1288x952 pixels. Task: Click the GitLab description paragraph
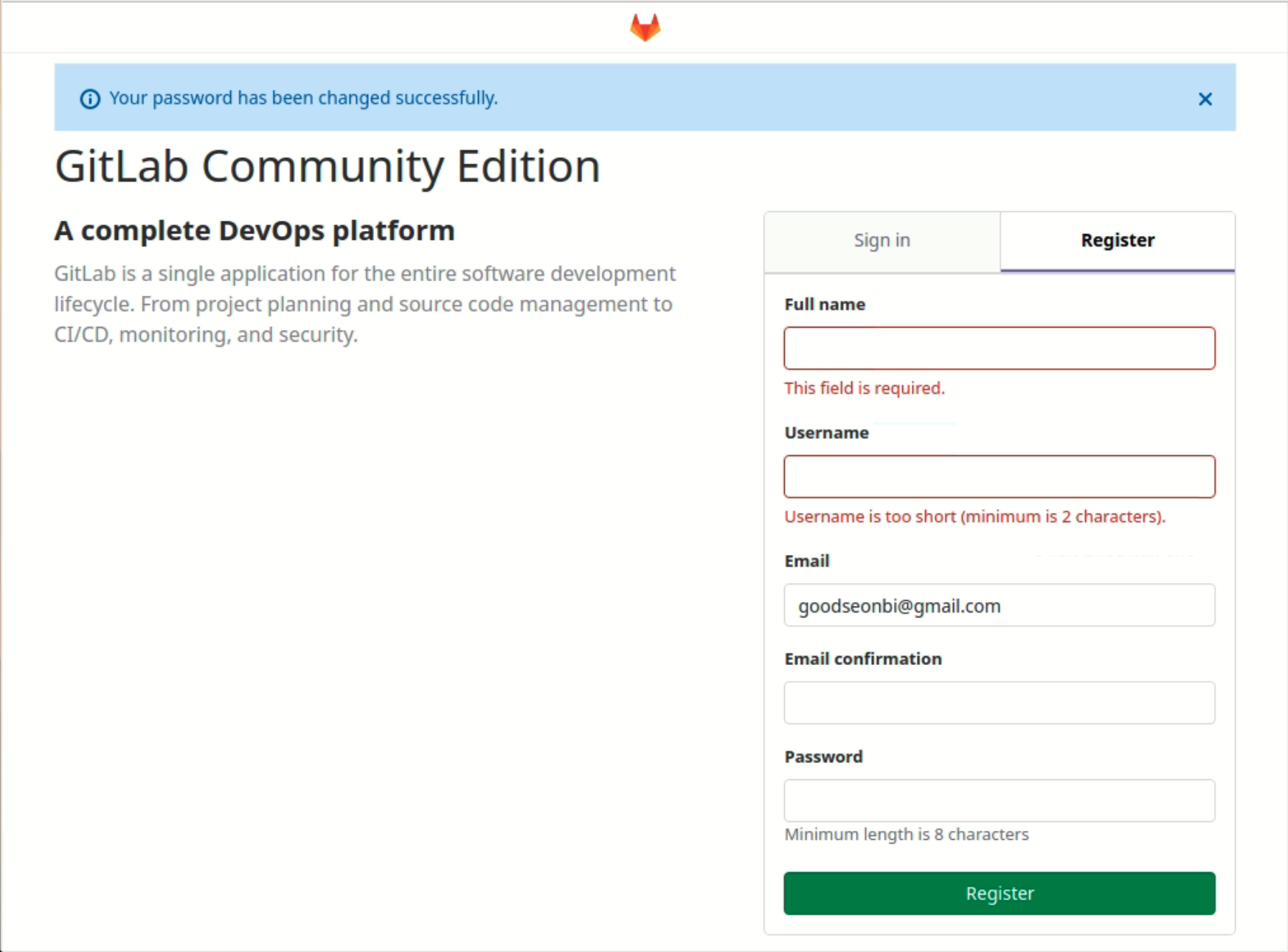[365, 304]
